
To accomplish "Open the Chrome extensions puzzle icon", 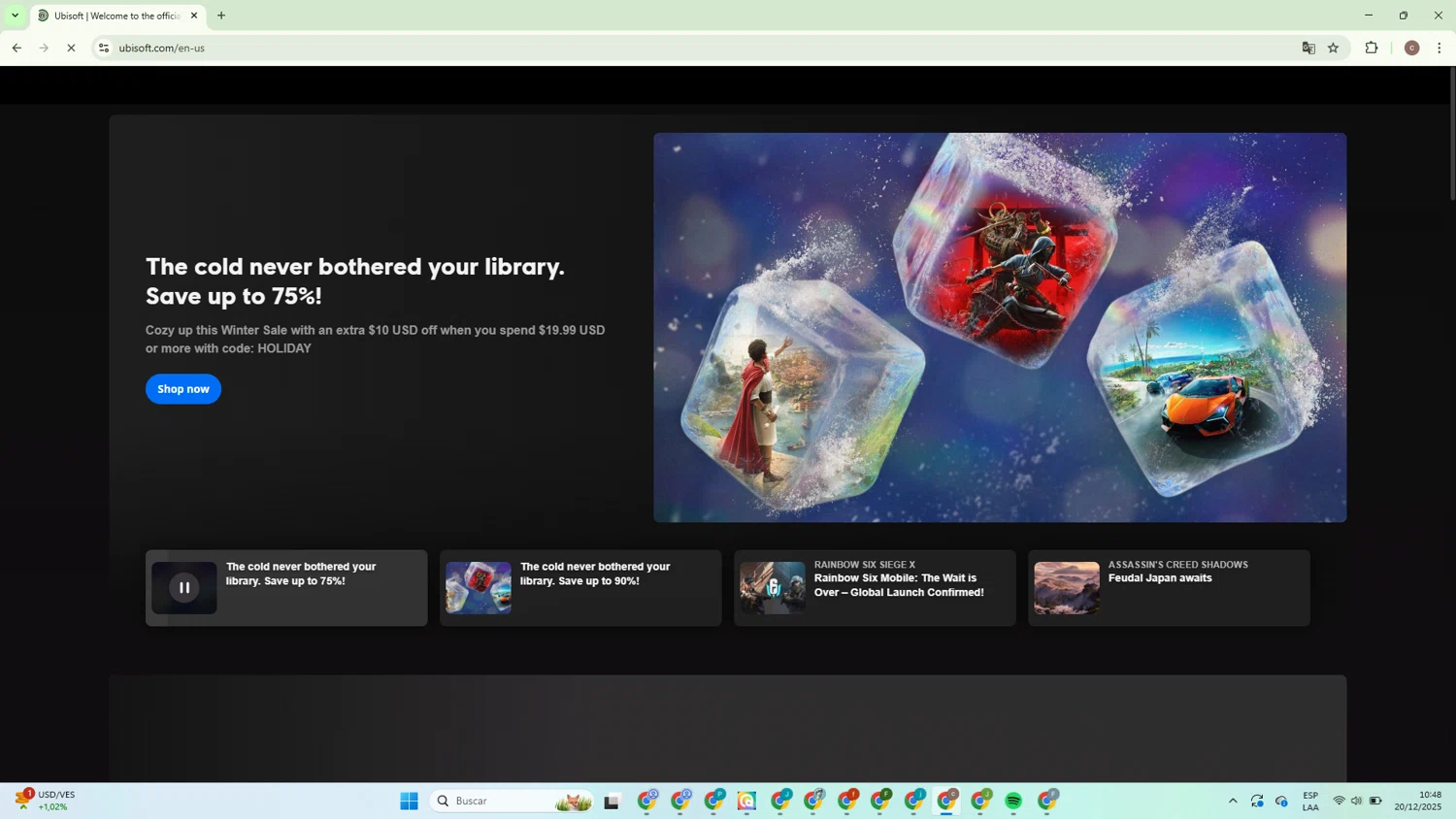I will 1372,48.
